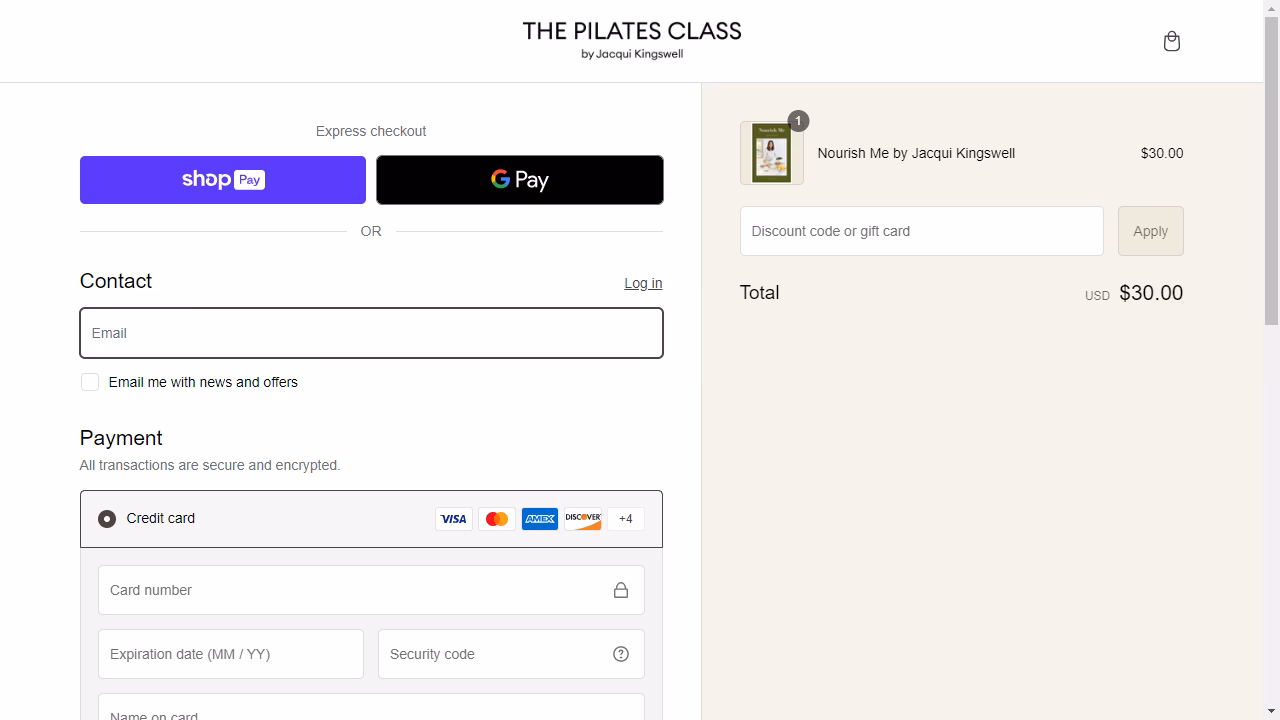Click the Nourish Me product thumbnail
1280x720 pixels.
tap(772, 152)
